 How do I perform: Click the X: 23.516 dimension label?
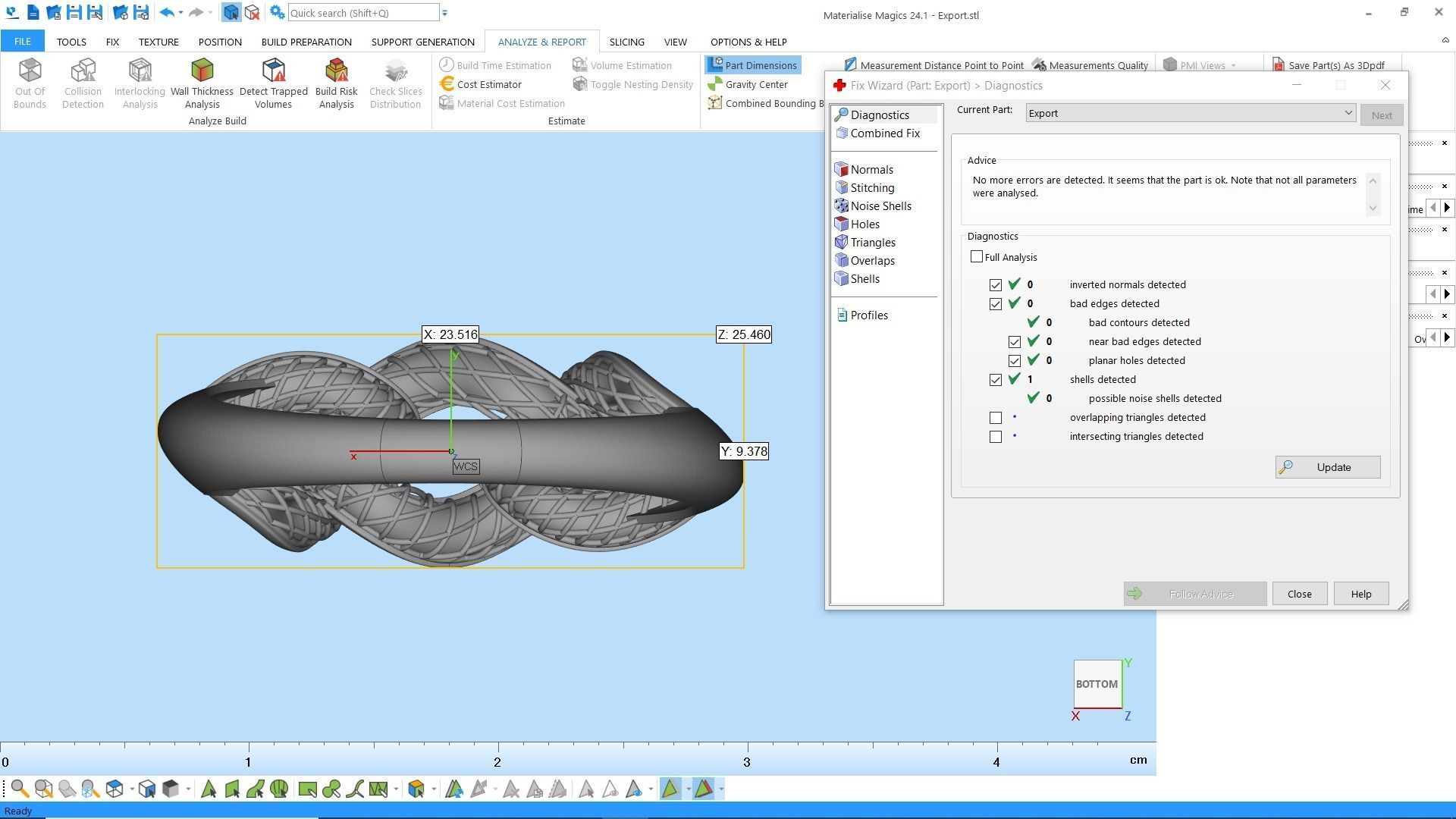(x=450, y=334)
